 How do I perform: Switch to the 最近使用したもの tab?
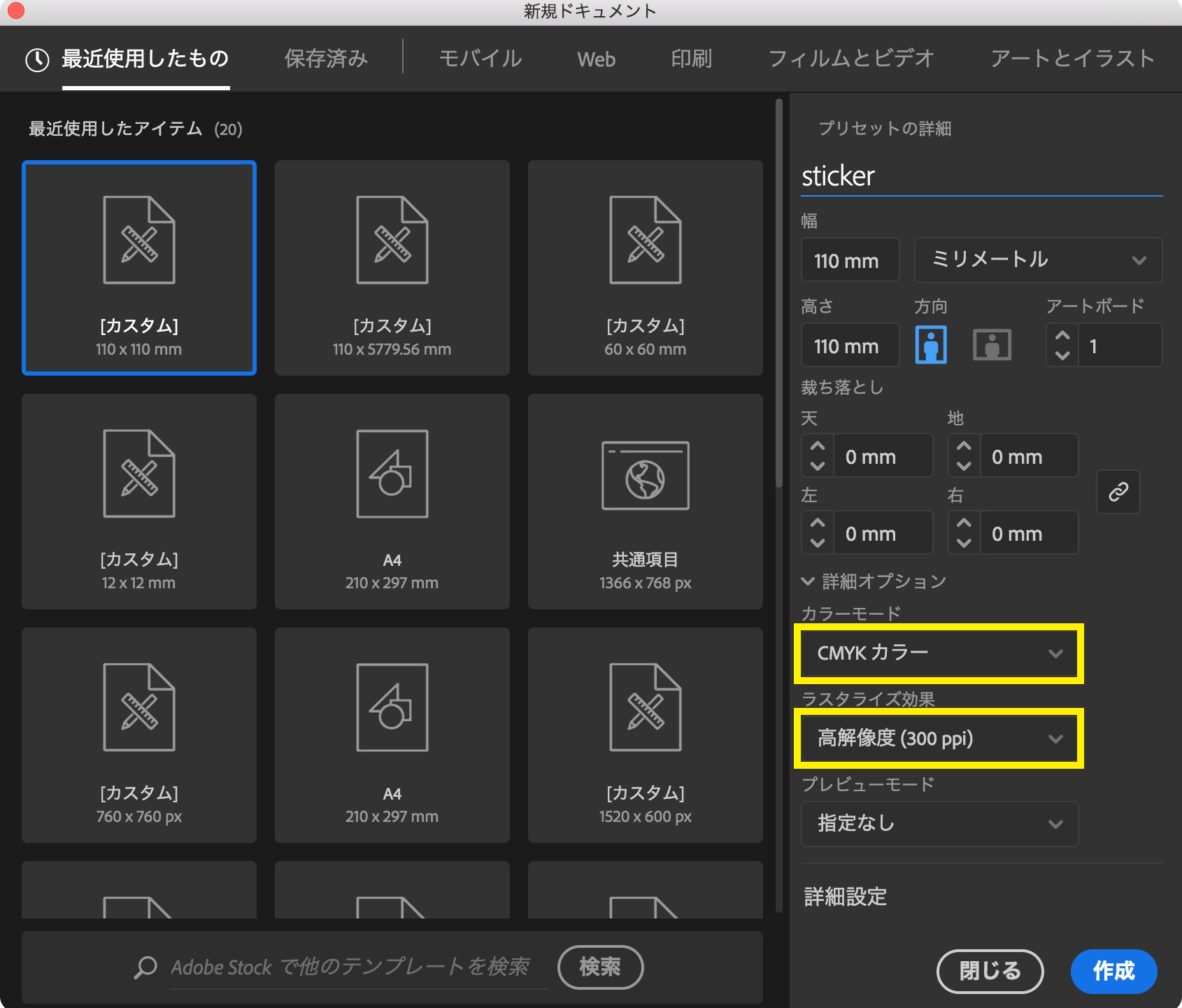click(x=145, y=59)
